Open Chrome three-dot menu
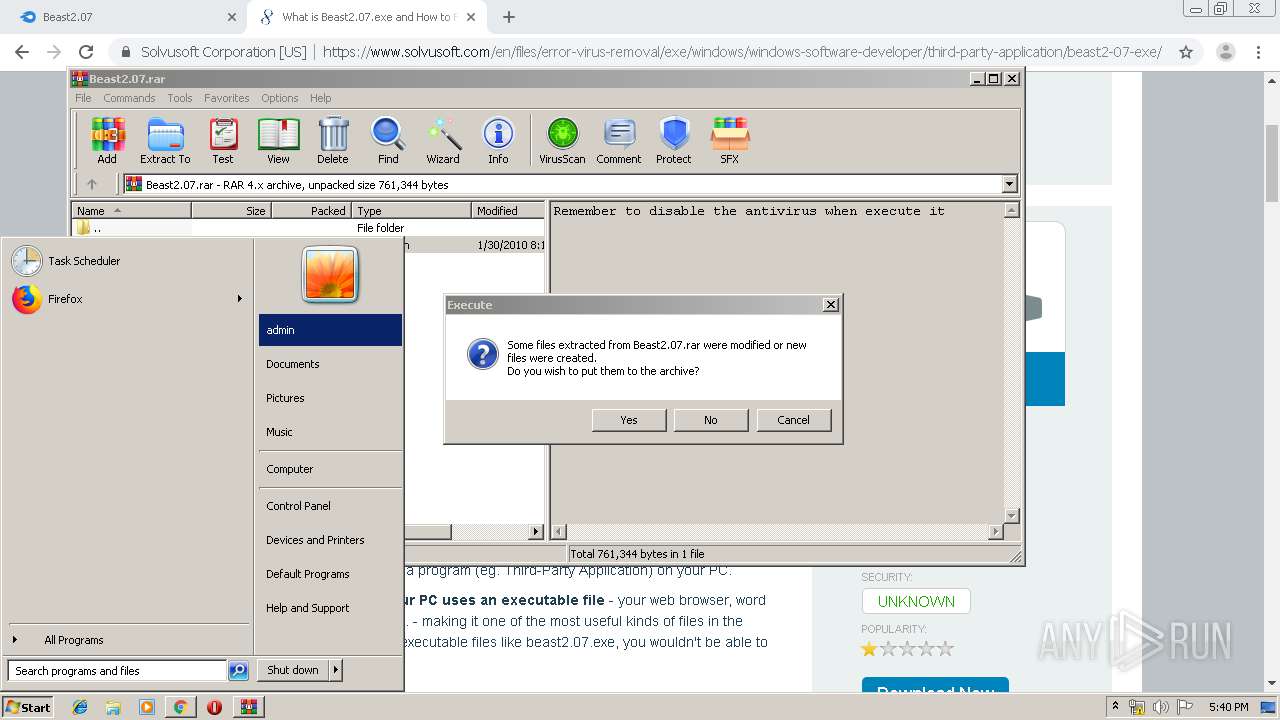 (1258, 52)
